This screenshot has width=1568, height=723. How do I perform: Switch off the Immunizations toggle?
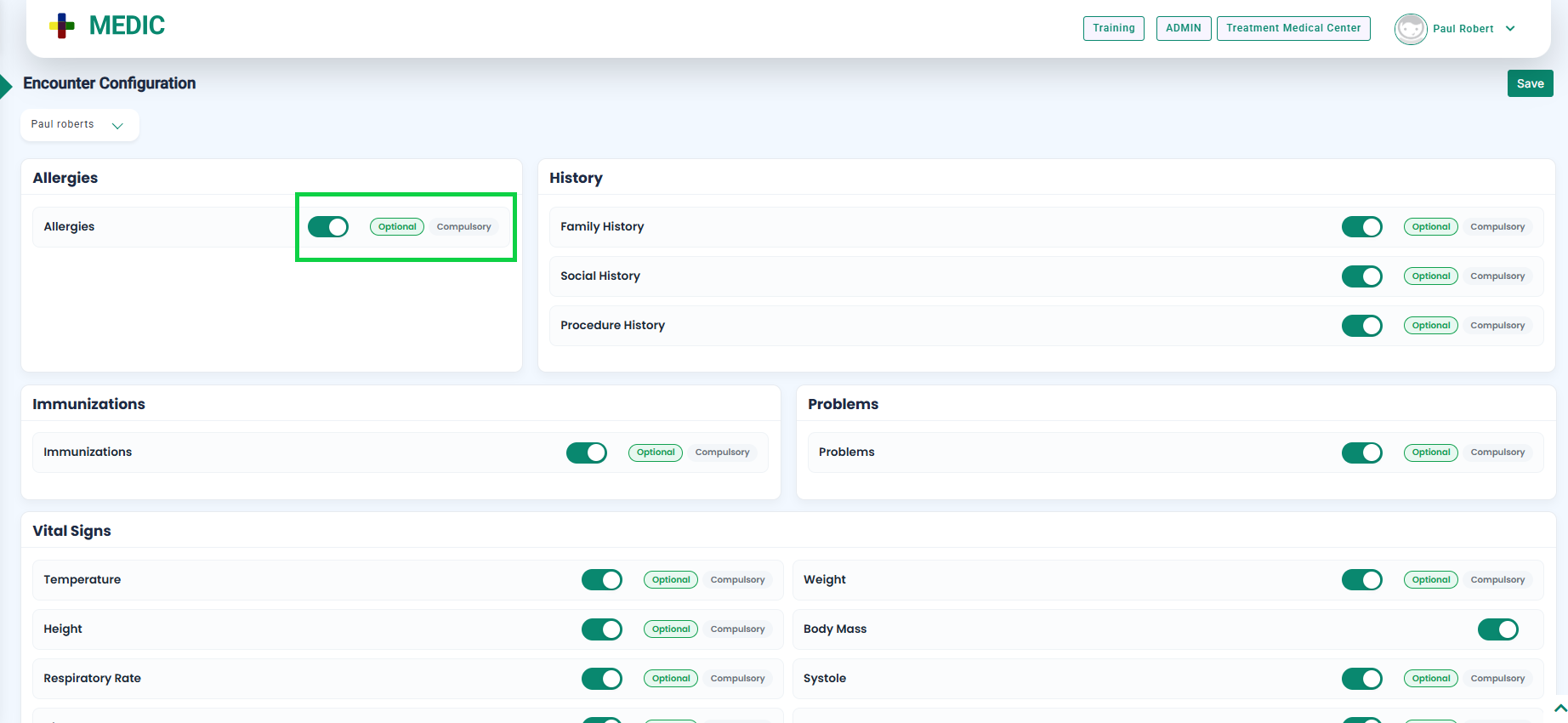[586, 453]
